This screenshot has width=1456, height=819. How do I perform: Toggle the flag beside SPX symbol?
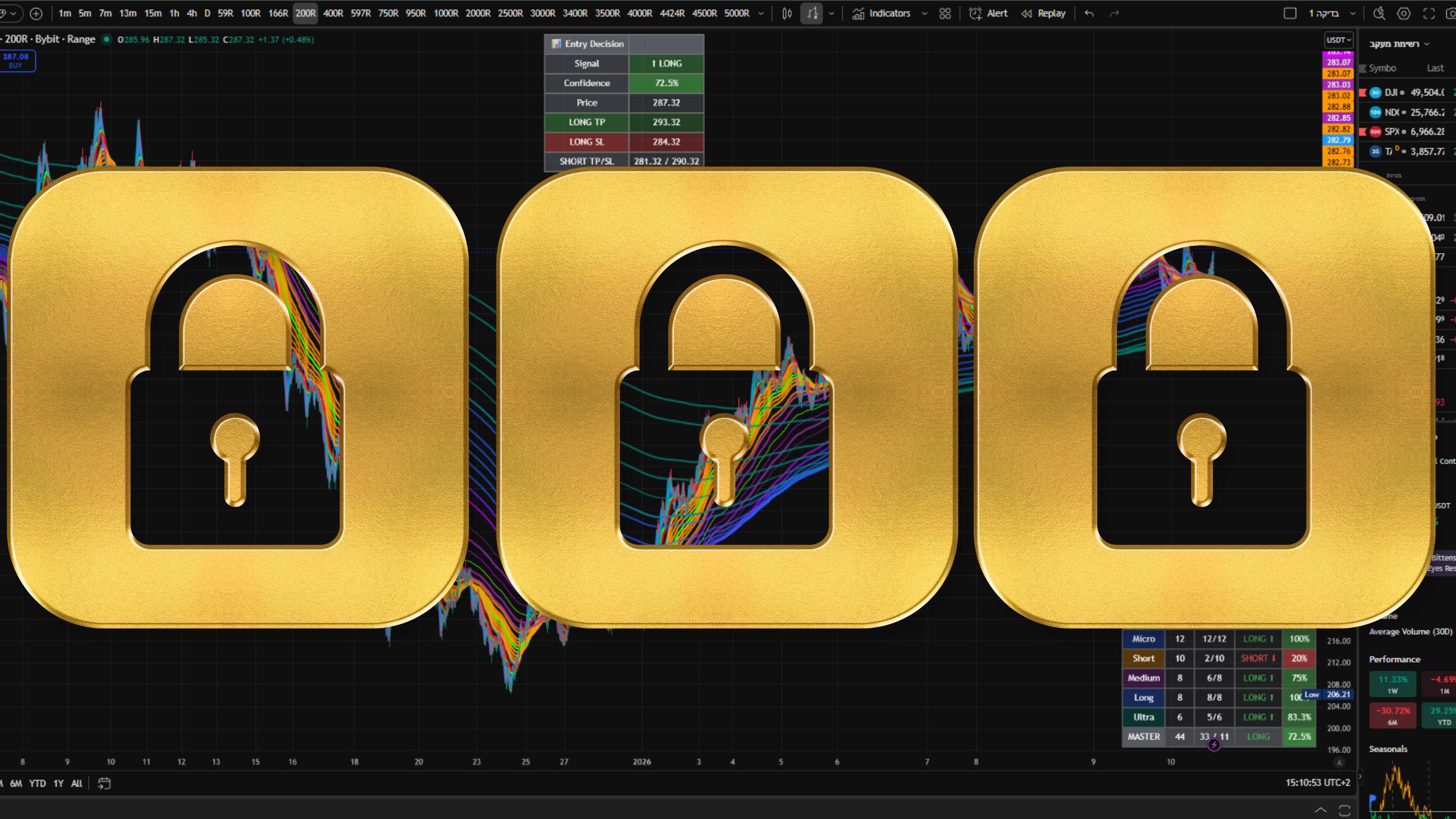[1363, 131]
